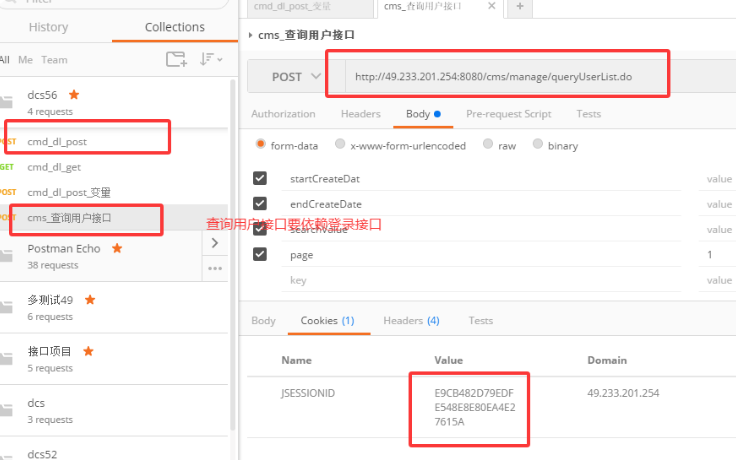Open the dcs56 collection folder
This screenshot has height=460, width=736.
point(114,103)
